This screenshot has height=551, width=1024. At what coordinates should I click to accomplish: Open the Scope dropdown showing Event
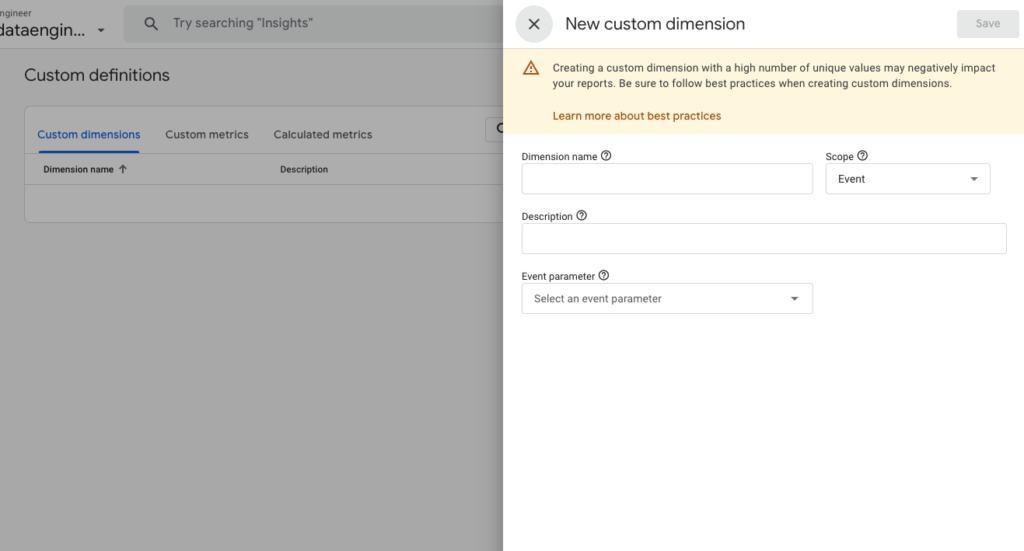pyautogui.click(x=907, y=179)
